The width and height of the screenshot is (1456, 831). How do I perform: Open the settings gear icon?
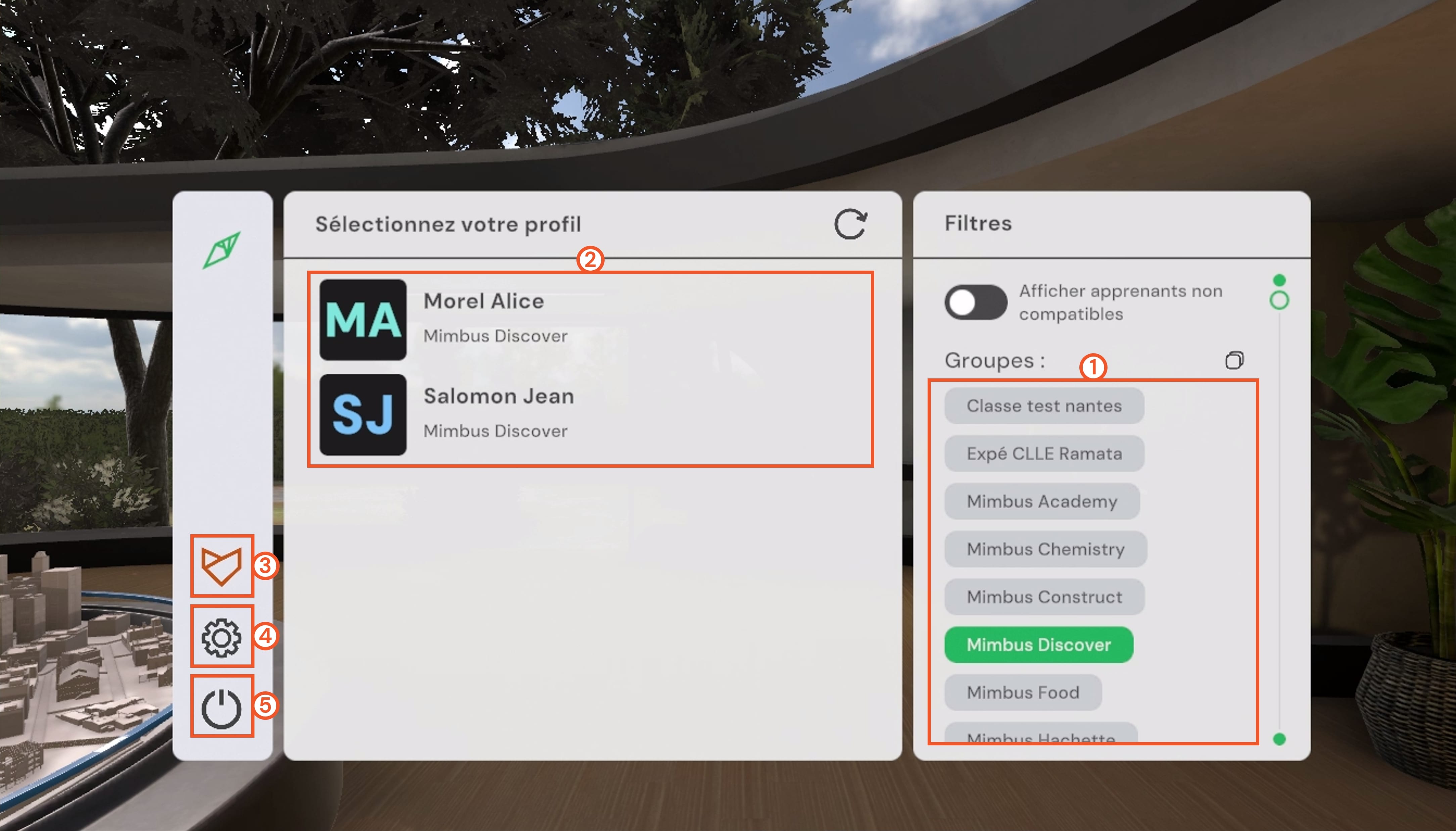222,637
